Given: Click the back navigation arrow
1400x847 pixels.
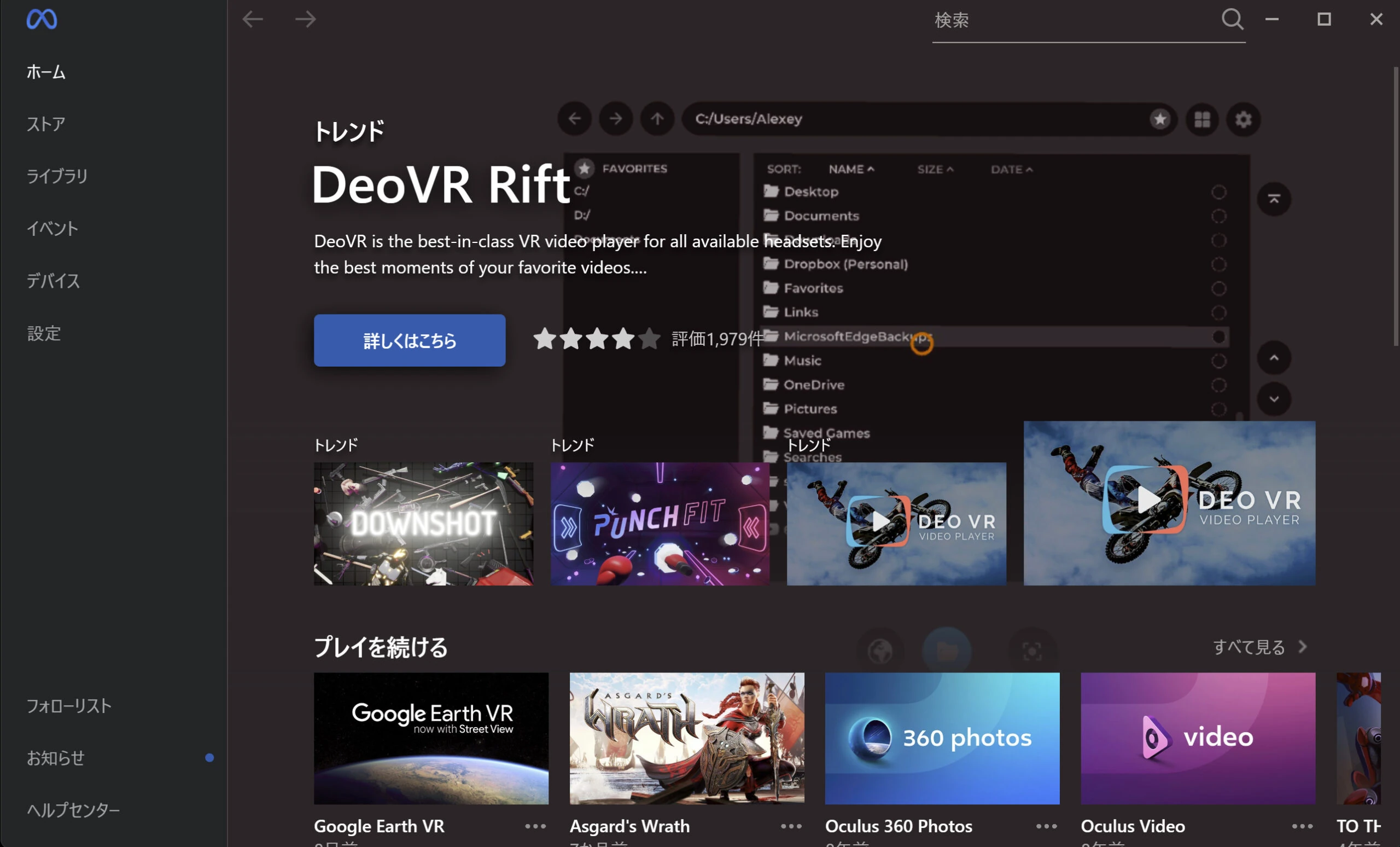Looking at the screenshot, I should [252, 19].
